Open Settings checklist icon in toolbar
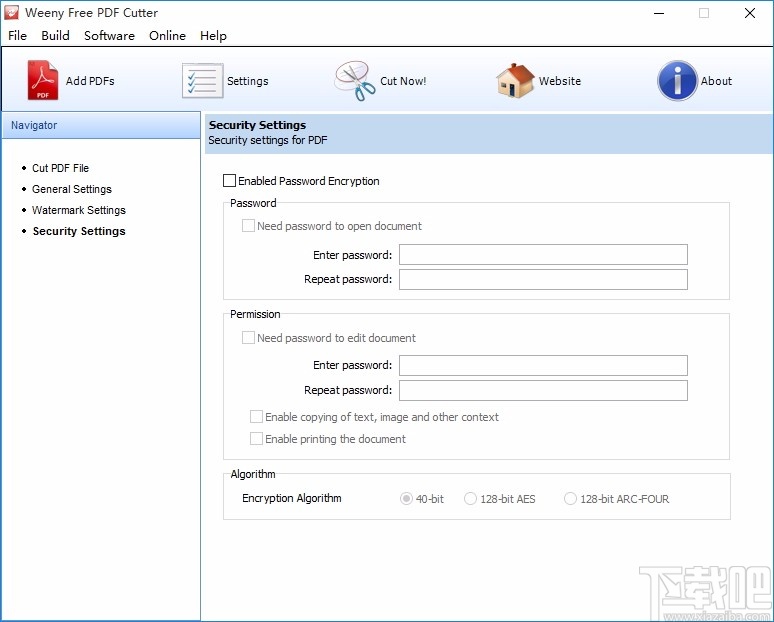The image size is (774, 622). click(202, 80)
